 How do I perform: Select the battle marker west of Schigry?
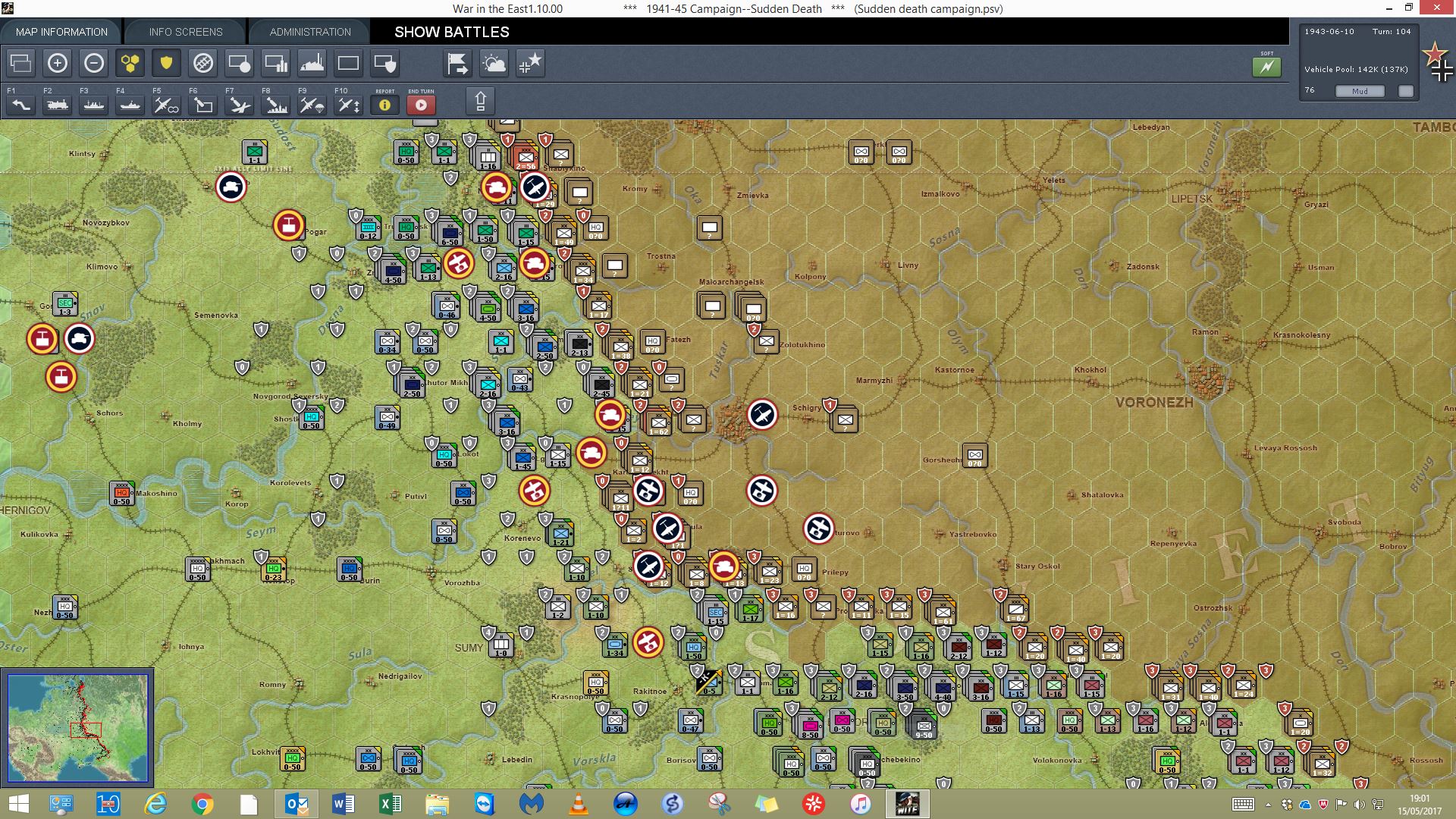[762, 415]
